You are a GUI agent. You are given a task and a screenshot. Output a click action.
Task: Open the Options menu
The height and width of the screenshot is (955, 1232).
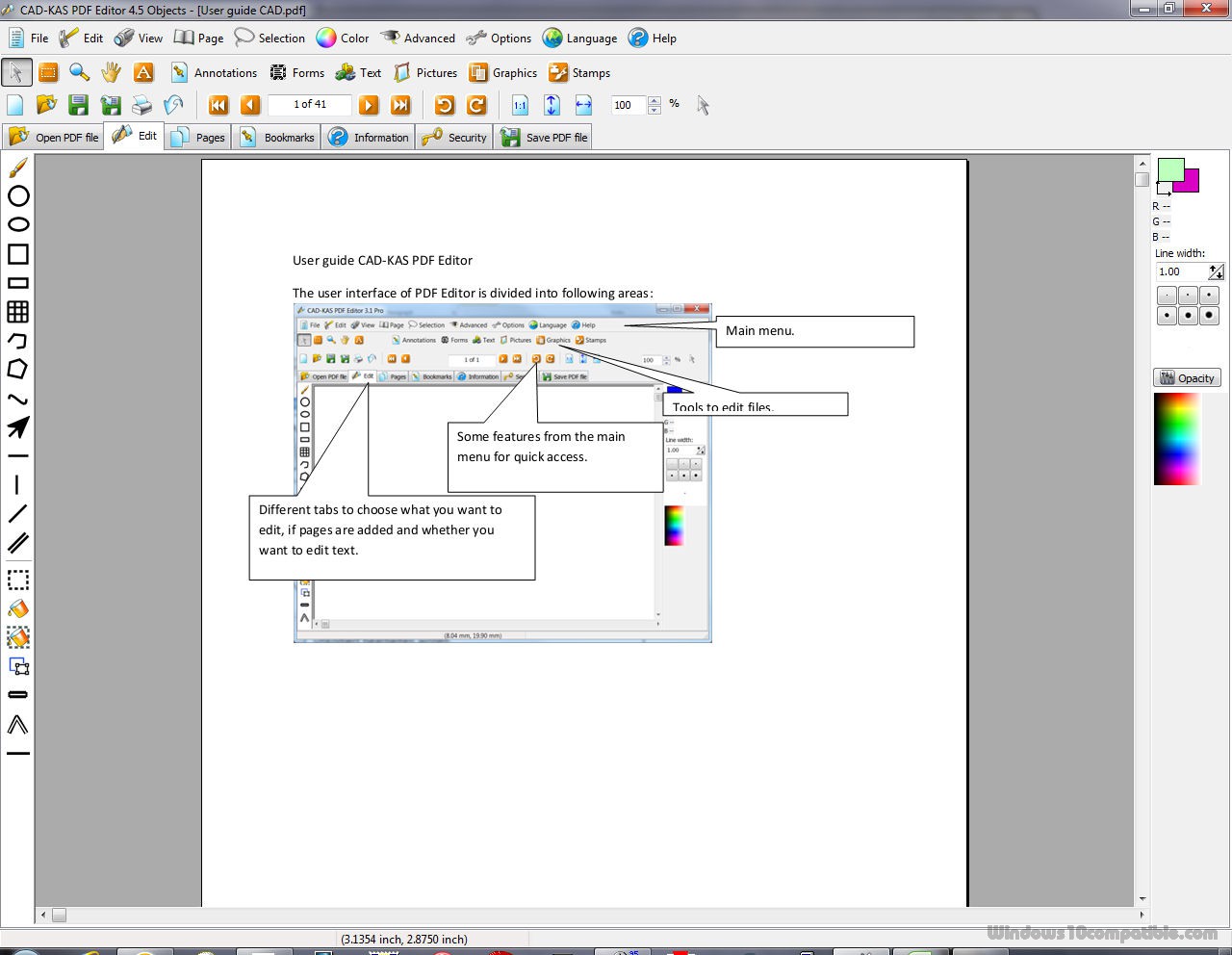click(499, 39)
